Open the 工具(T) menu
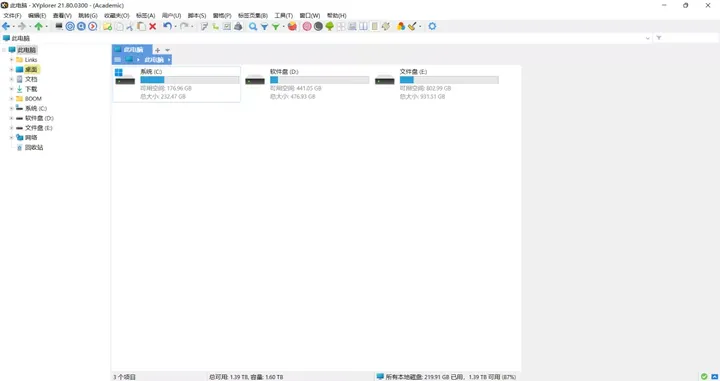 click(283, 16)
